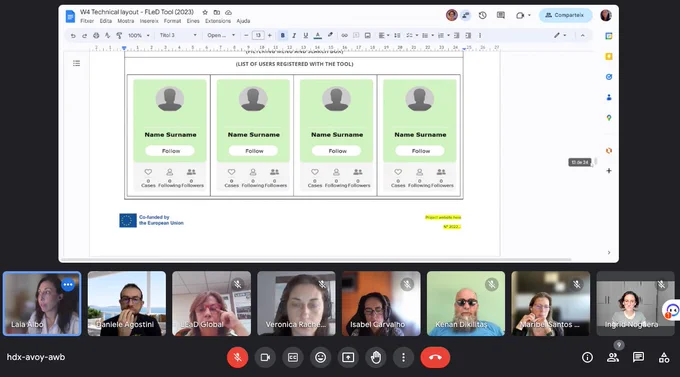Open the text alignment dropdown
The width and height of the screenshot is (680, 377).
384,36
